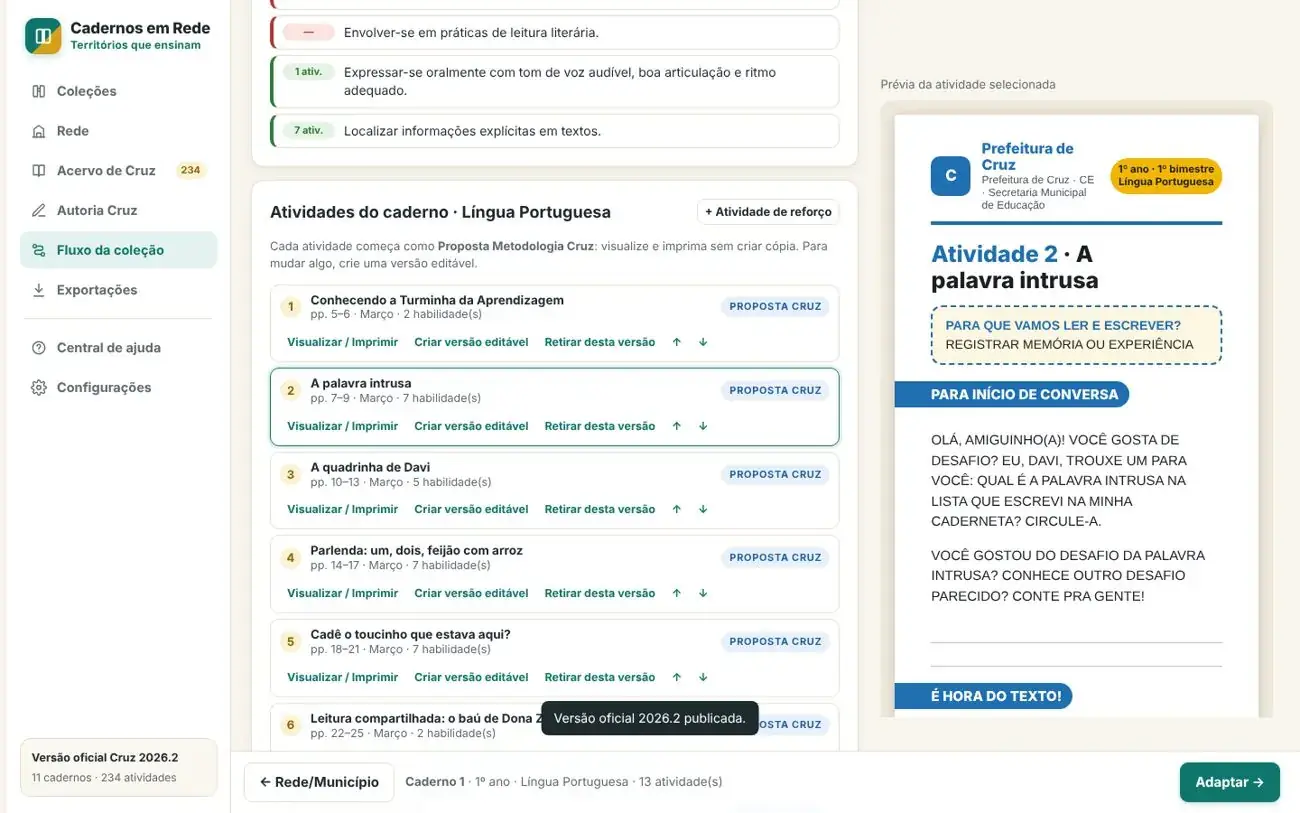Retirar desta versão for Parlenda activity
The height and width of the screenshot is (813, 1300).
click(x=599, y=593)
